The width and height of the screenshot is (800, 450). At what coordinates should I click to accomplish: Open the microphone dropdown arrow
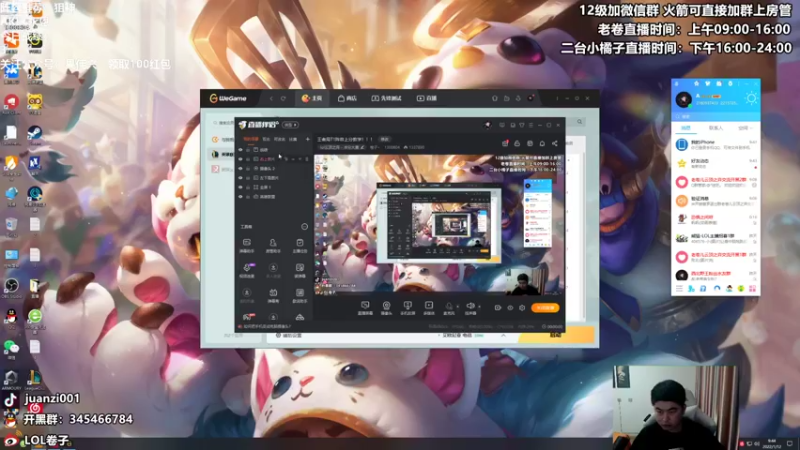458,307
